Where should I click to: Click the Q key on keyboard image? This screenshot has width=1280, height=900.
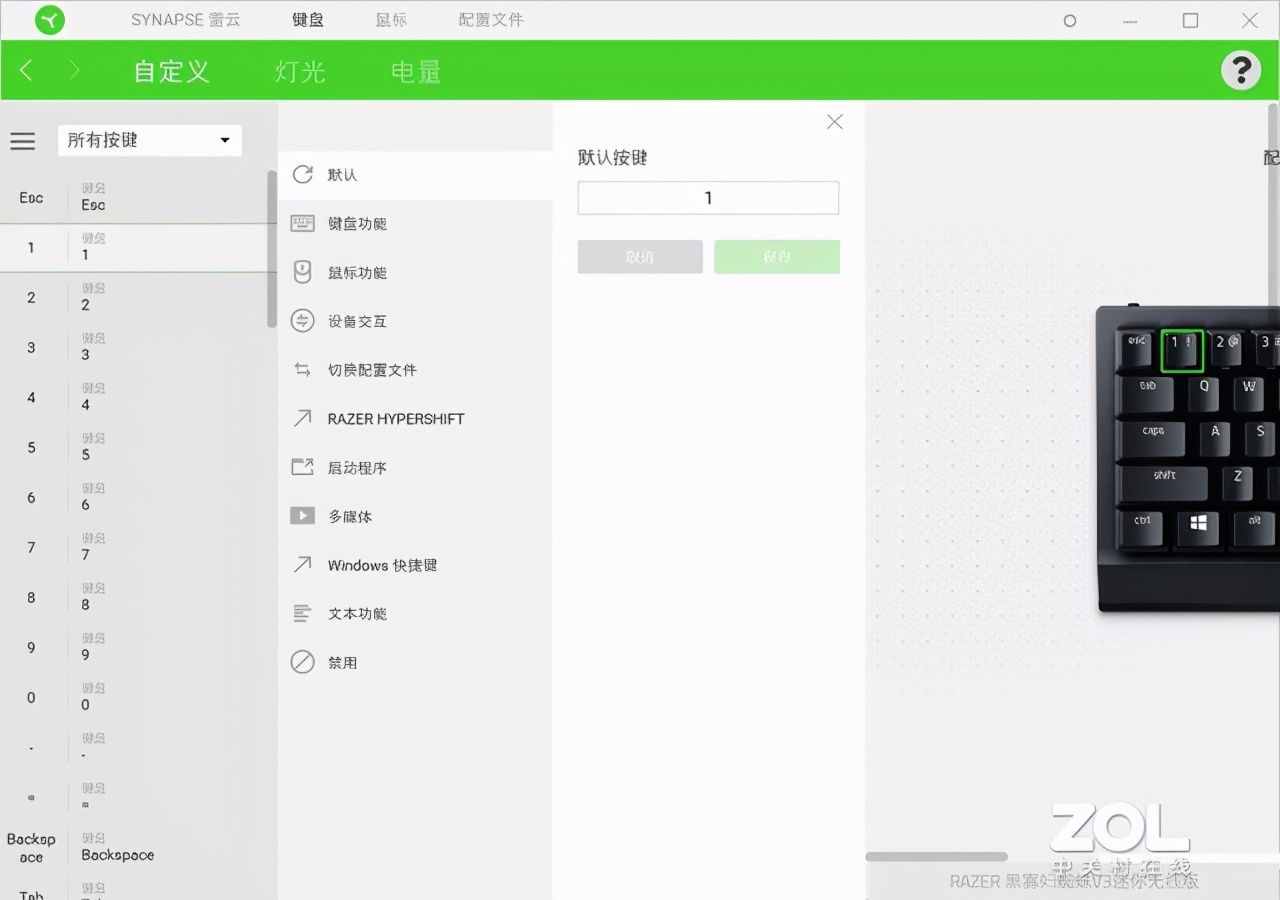click(1203, 393)
